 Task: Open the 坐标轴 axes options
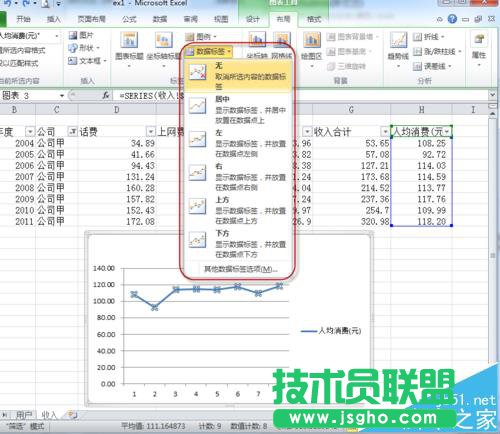(257, 45)
